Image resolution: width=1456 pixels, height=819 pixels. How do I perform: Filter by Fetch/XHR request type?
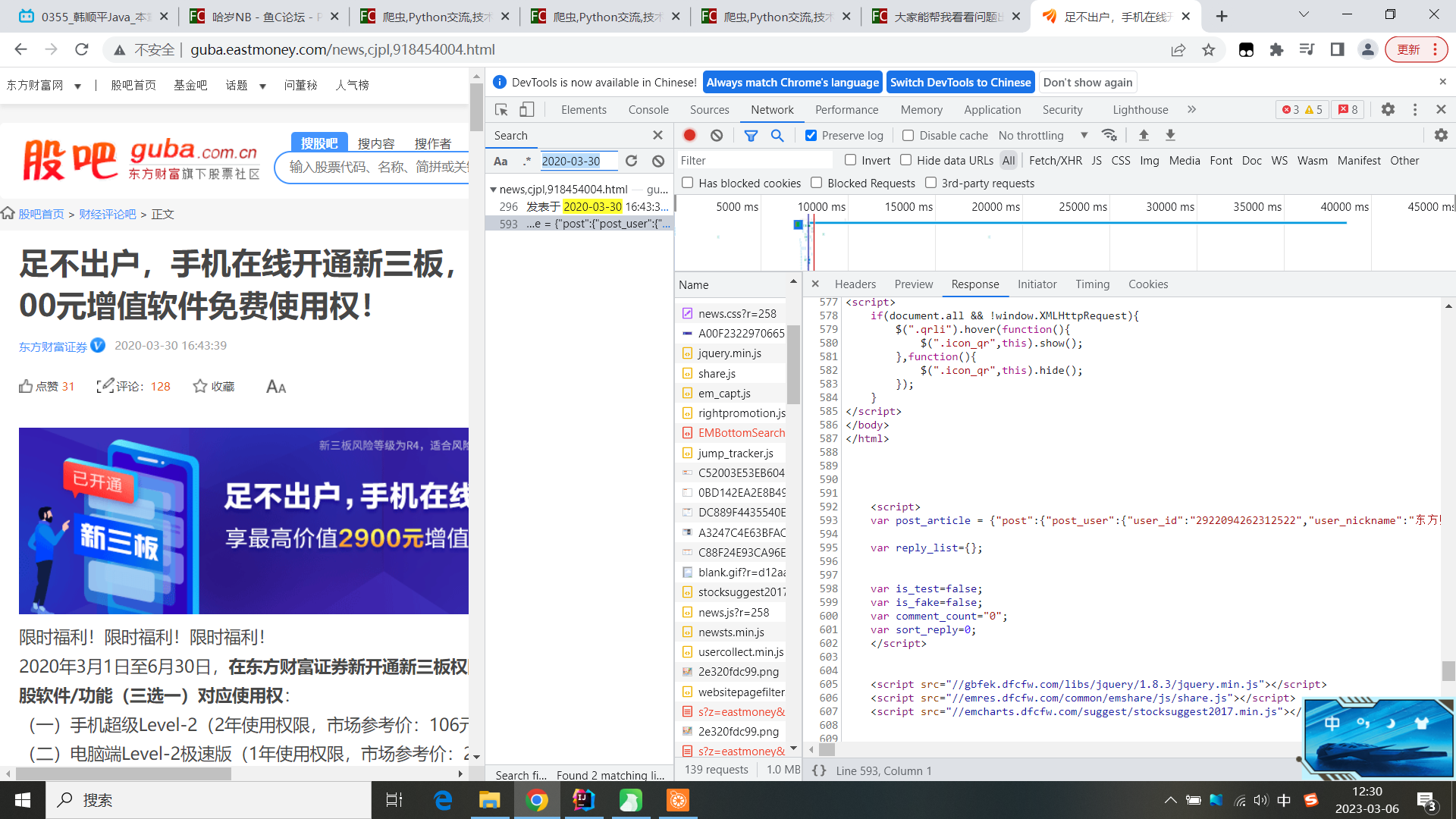pos(1056,160)
